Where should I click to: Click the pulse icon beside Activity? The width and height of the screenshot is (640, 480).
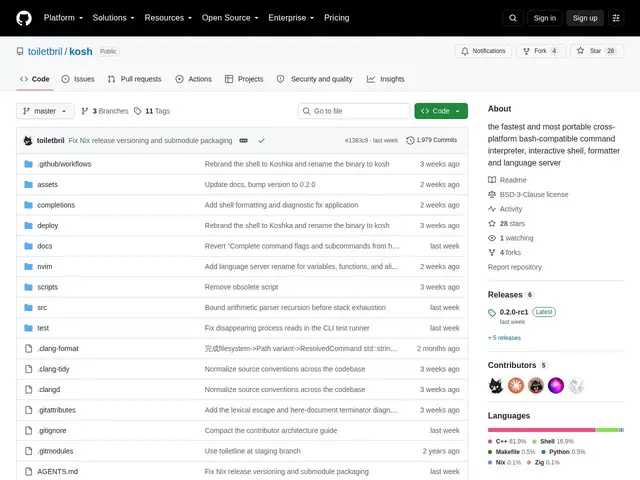[x=492, y=209]
